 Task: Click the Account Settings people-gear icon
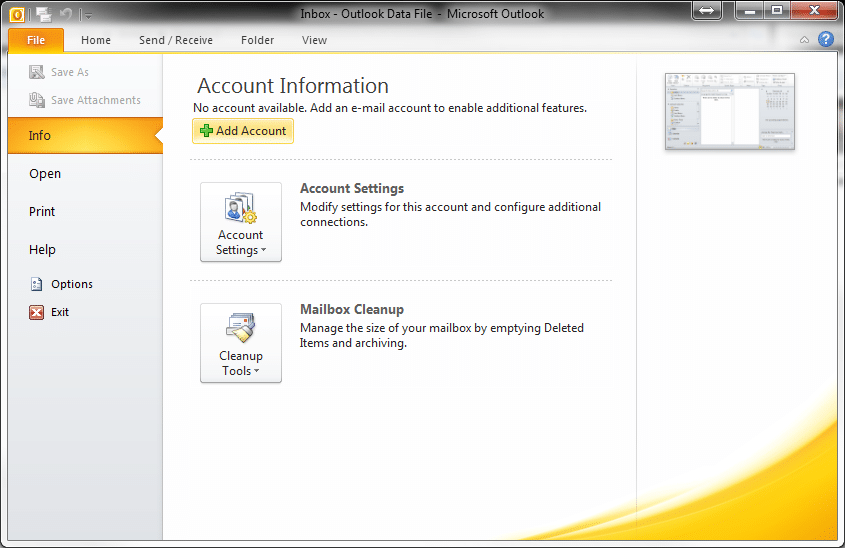tap(240, 207)
